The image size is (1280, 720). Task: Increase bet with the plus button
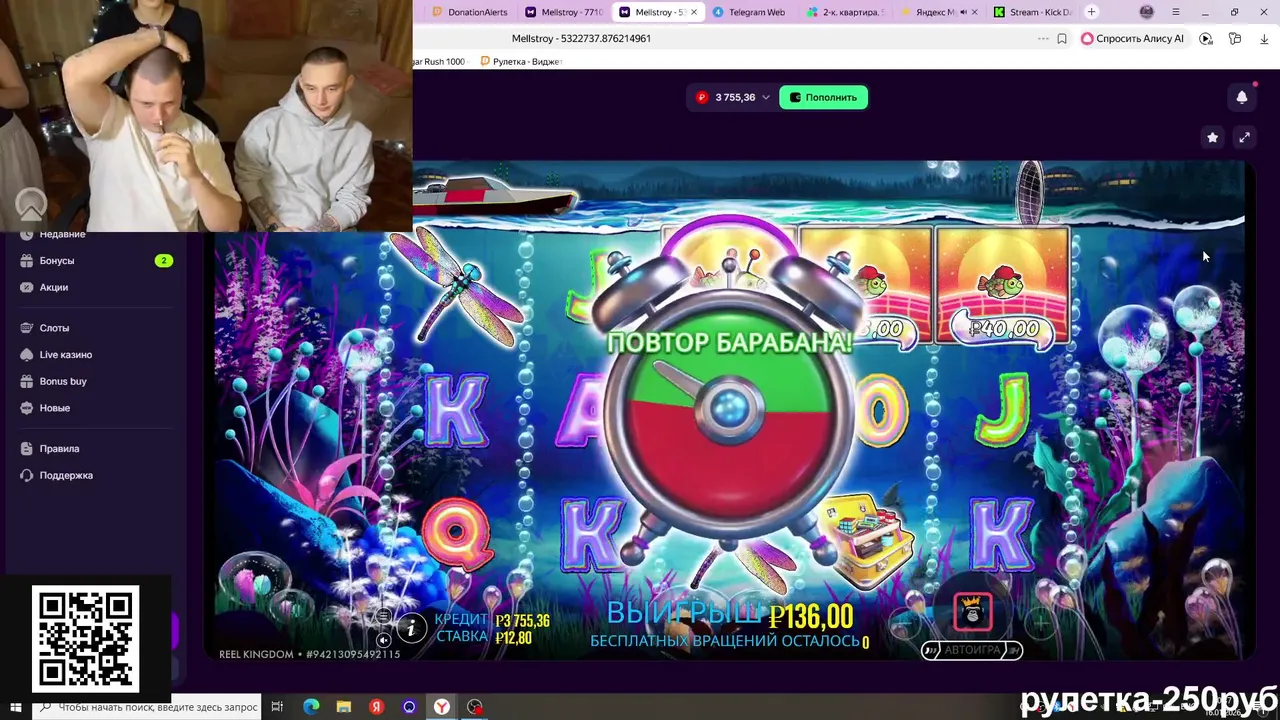point(1041,623)
